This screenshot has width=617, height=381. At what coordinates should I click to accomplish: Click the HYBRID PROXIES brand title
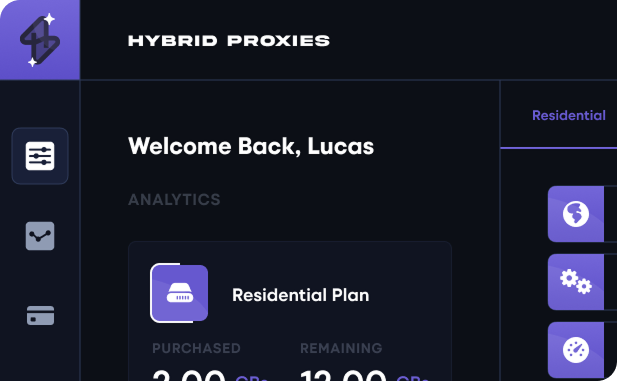(229, 41)
